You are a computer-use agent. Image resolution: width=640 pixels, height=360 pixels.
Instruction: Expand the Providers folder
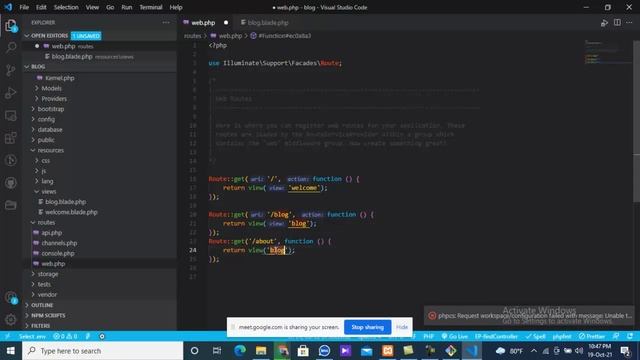click(x=54, y=99)
